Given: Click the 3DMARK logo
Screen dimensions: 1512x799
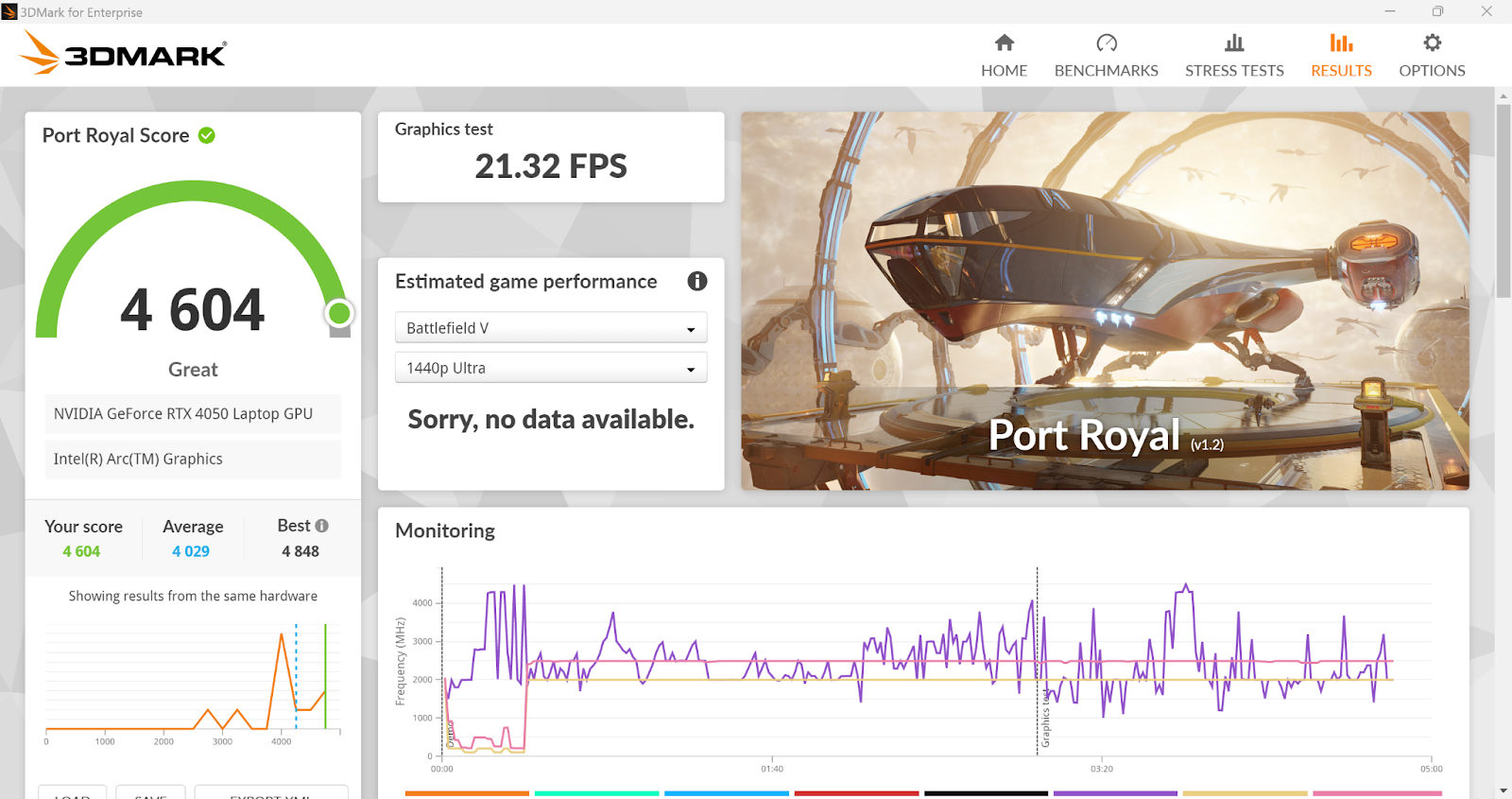Looking at the screenshot, I should (x=123, y=53).
